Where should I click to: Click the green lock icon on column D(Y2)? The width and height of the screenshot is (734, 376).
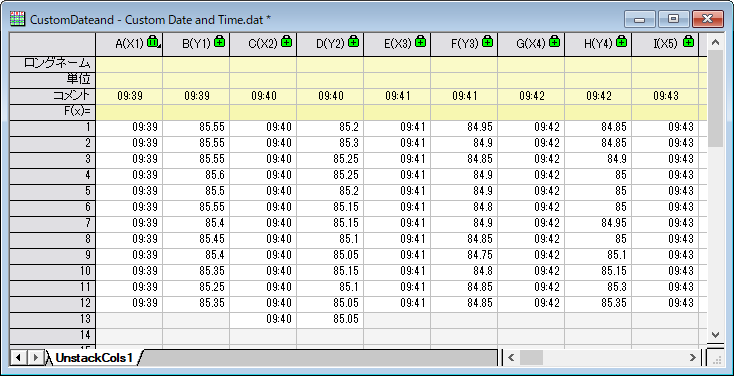[353, 42]
